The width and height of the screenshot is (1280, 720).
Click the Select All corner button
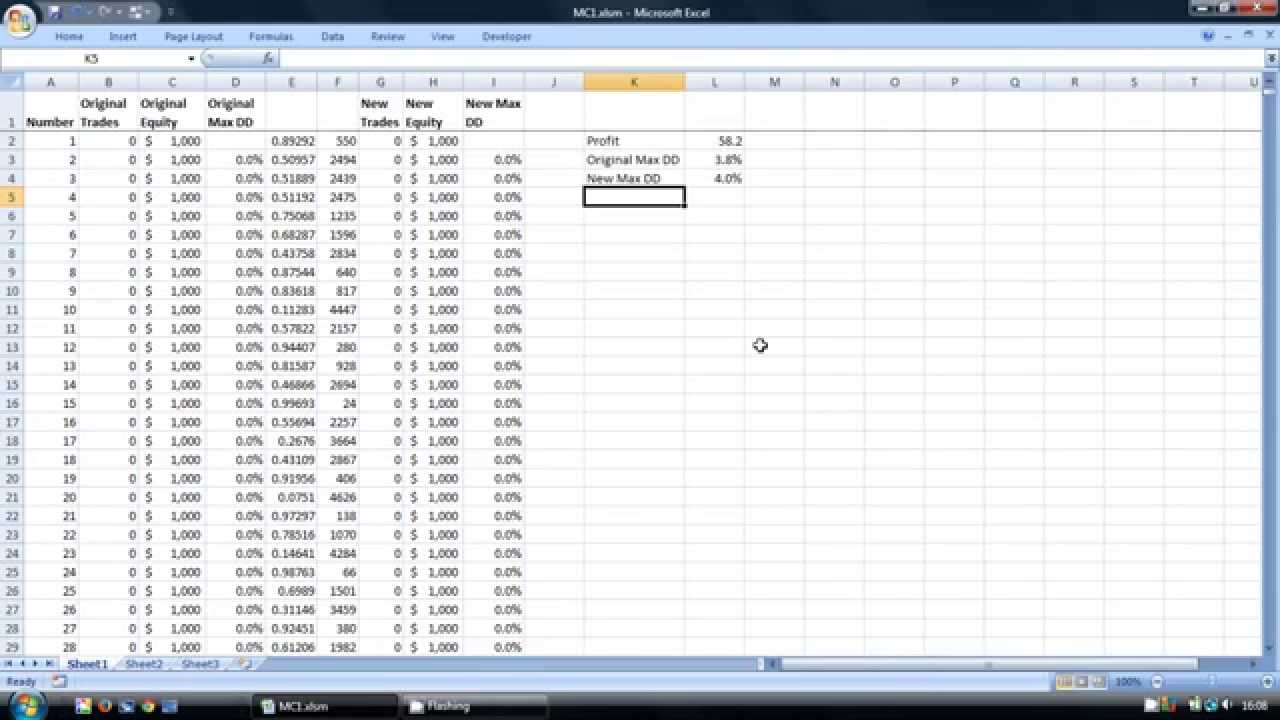11,82
